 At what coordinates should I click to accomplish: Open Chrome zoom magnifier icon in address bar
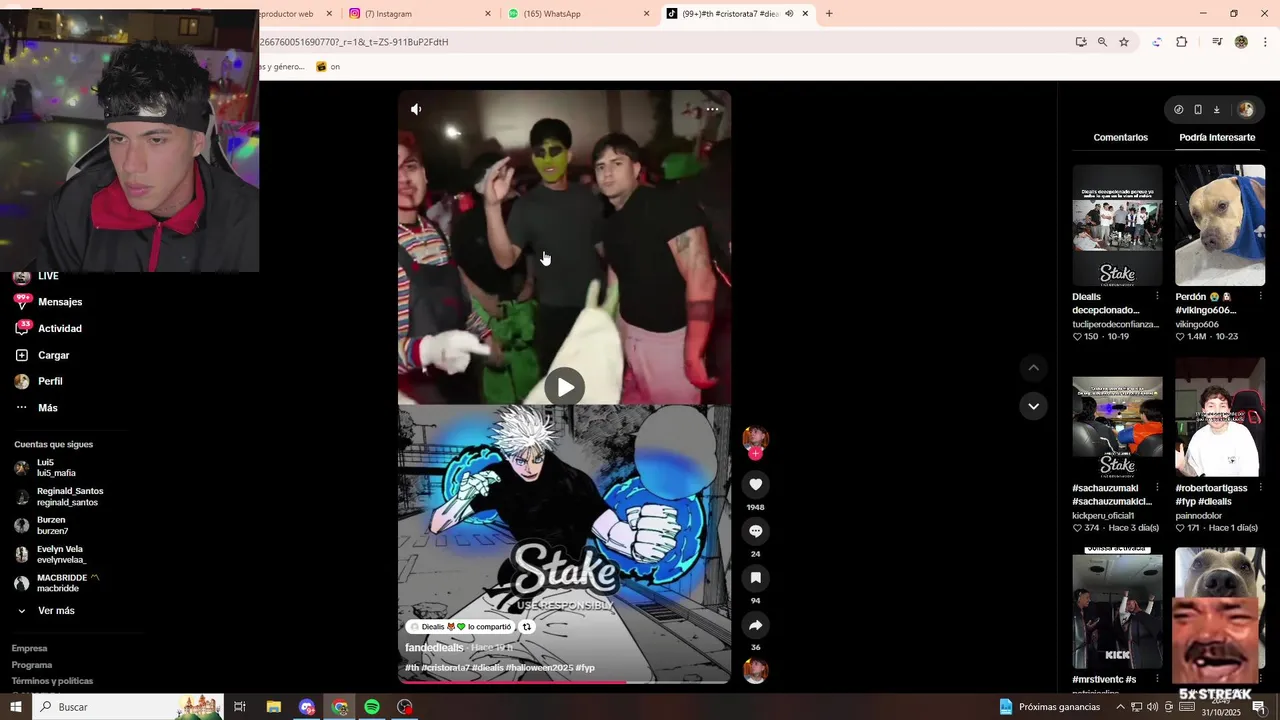click(1102, 42)
